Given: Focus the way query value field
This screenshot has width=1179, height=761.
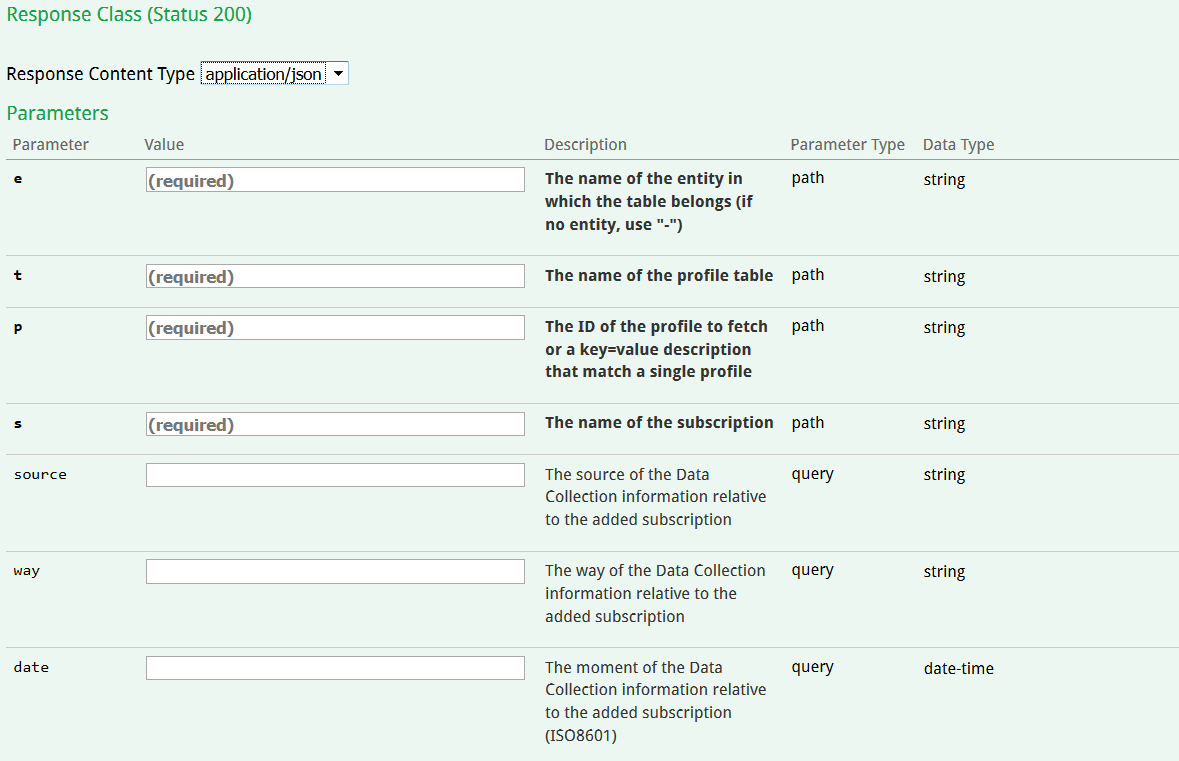Looking at the screenshot, I should coord(335,571).
